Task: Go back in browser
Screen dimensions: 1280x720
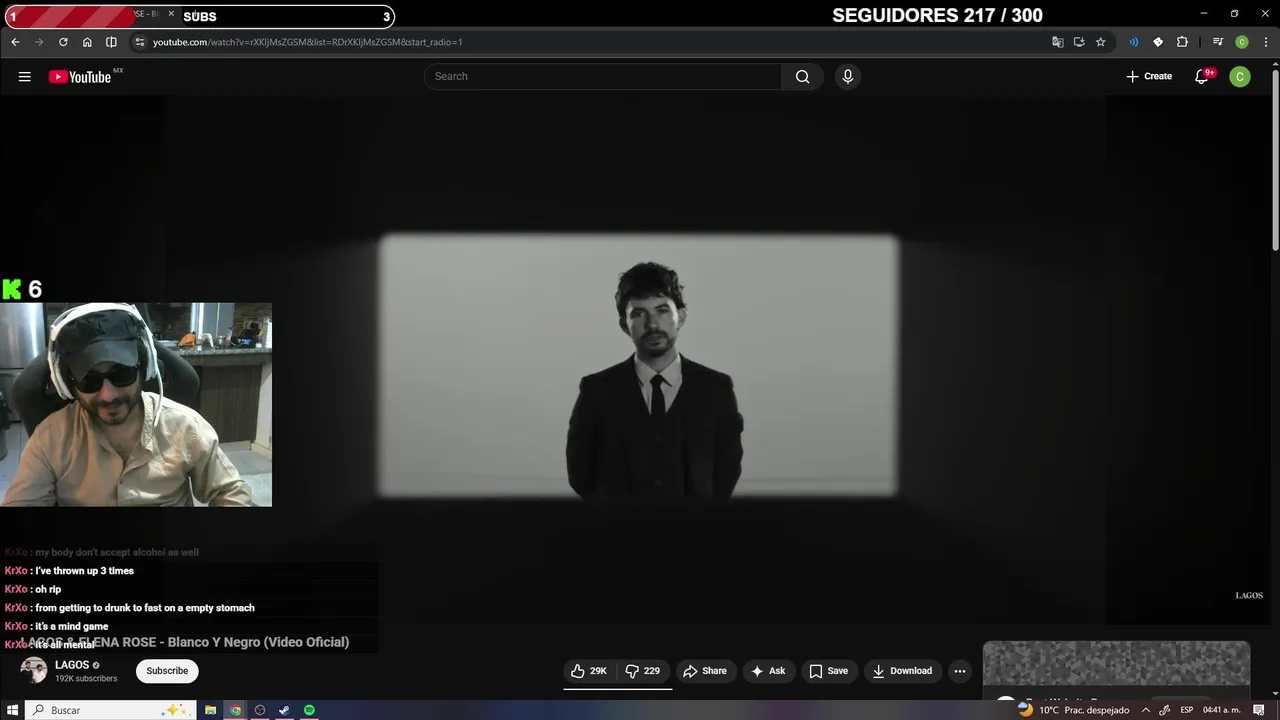Action: (15, 42)
